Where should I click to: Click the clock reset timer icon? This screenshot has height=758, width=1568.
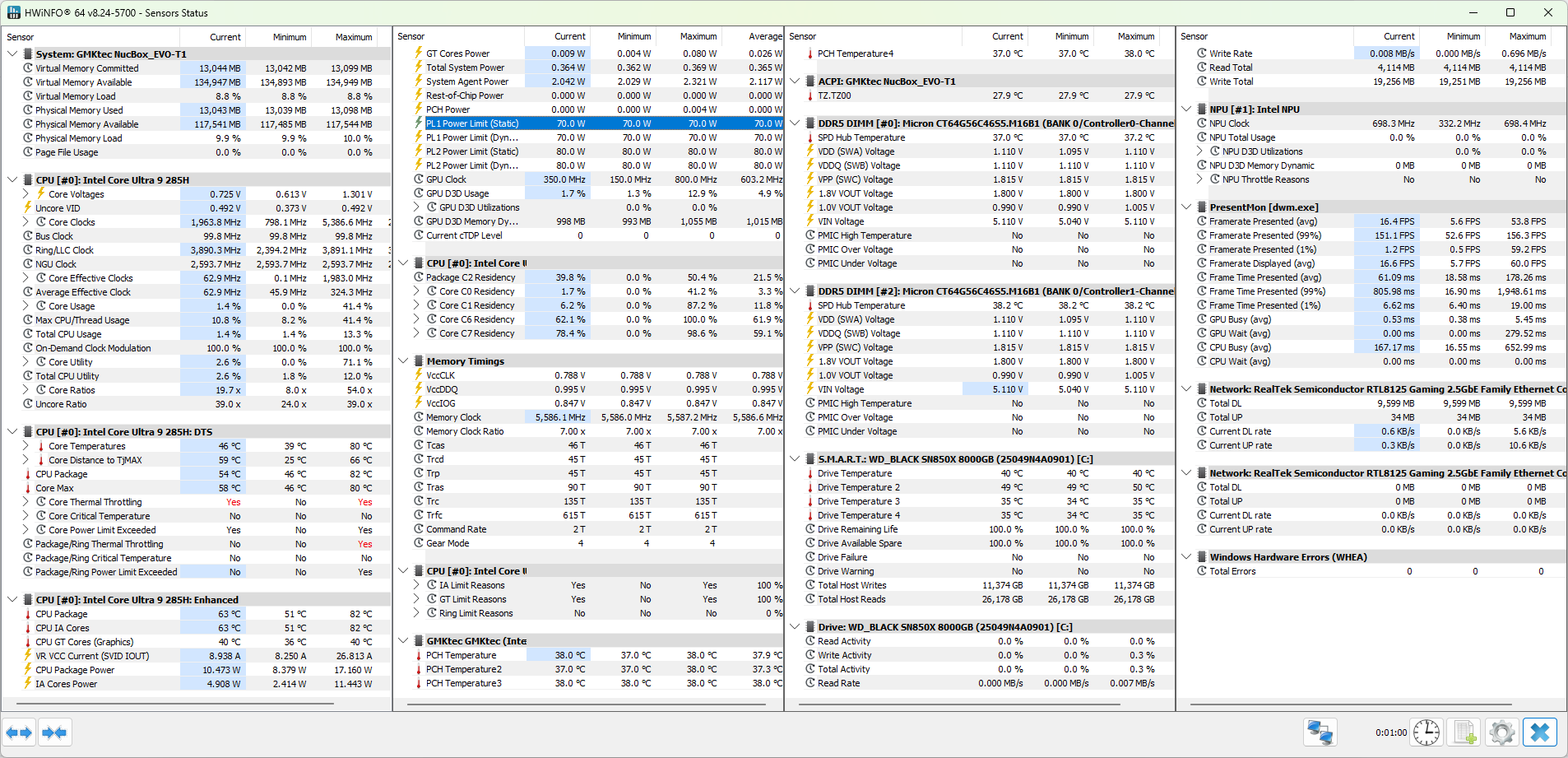click(1426, 732)
